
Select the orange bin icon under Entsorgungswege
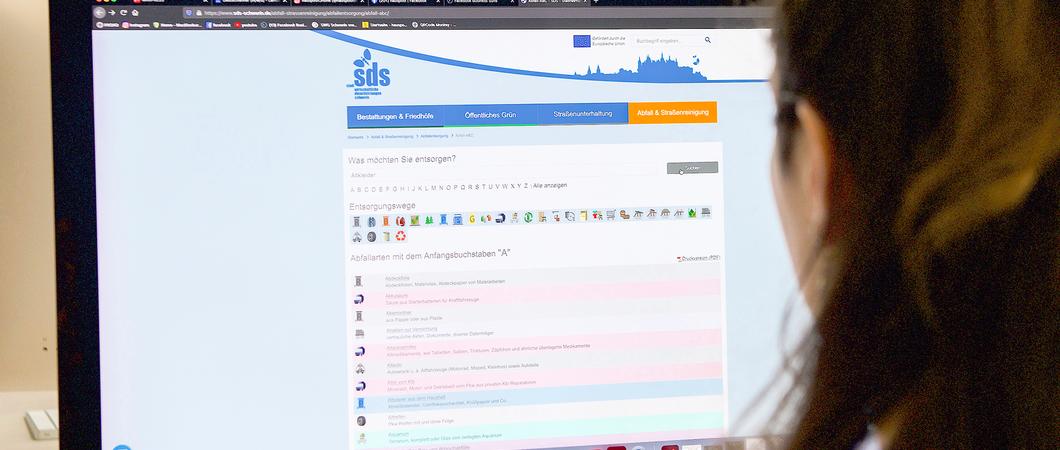point(386,221)
